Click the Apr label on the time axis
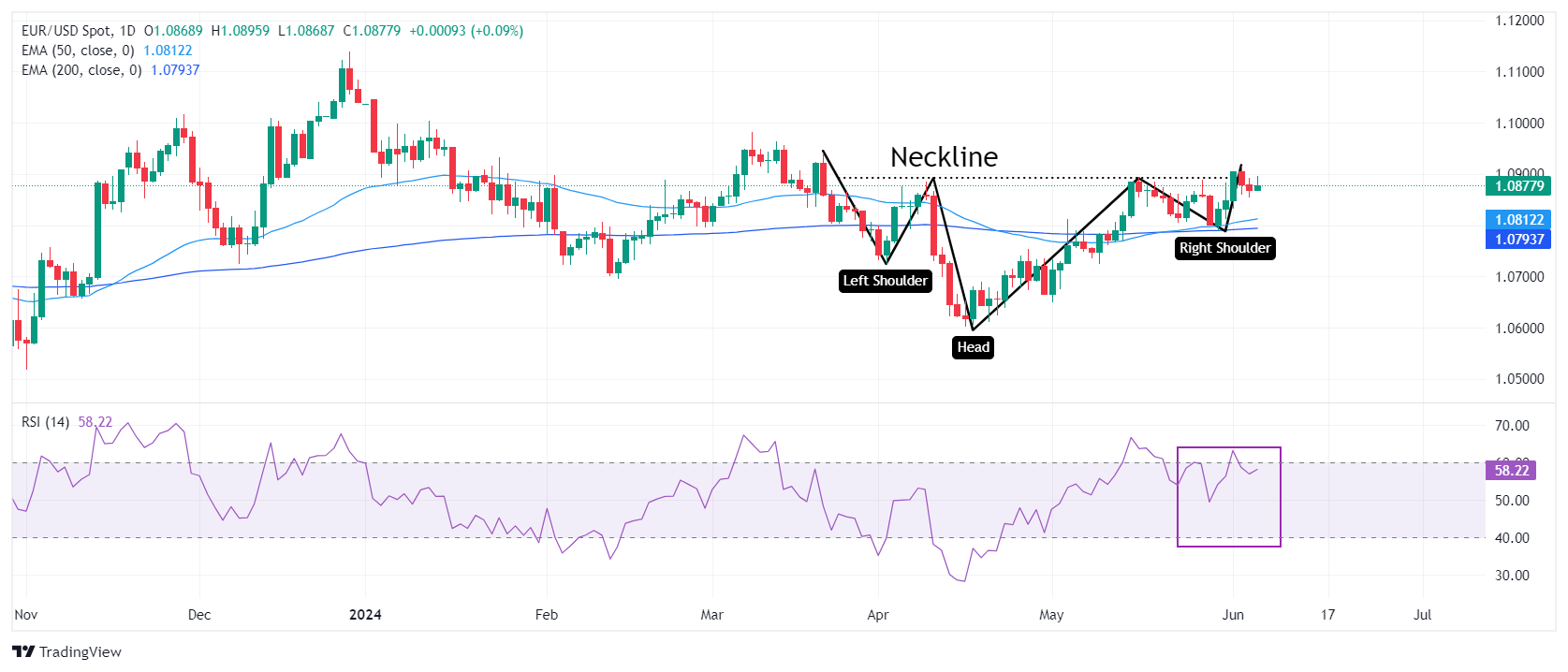Screen dimensions: 1568x672 pos(877,615)
